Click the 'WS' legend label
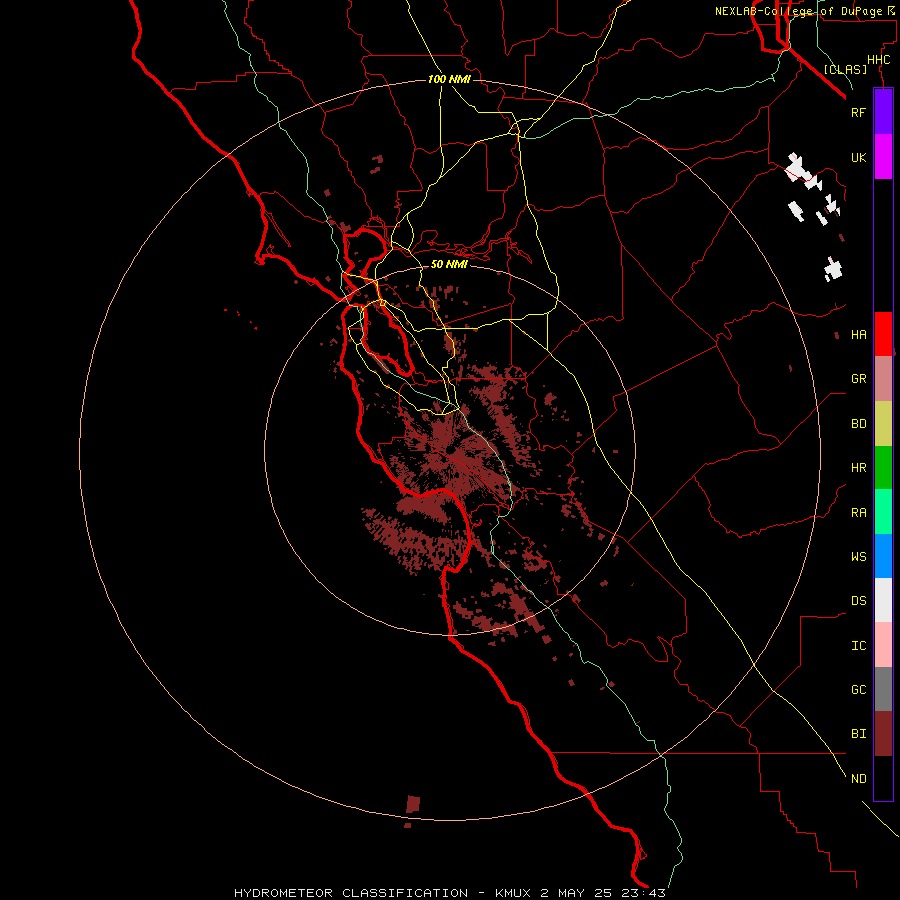This screenshot has width=900, height=900. [x=859, y=557]
